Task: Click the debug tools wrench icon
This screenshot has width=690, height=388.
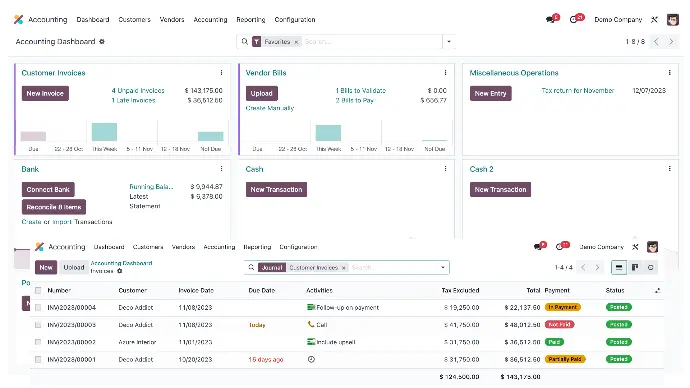Action: [654, 19]
